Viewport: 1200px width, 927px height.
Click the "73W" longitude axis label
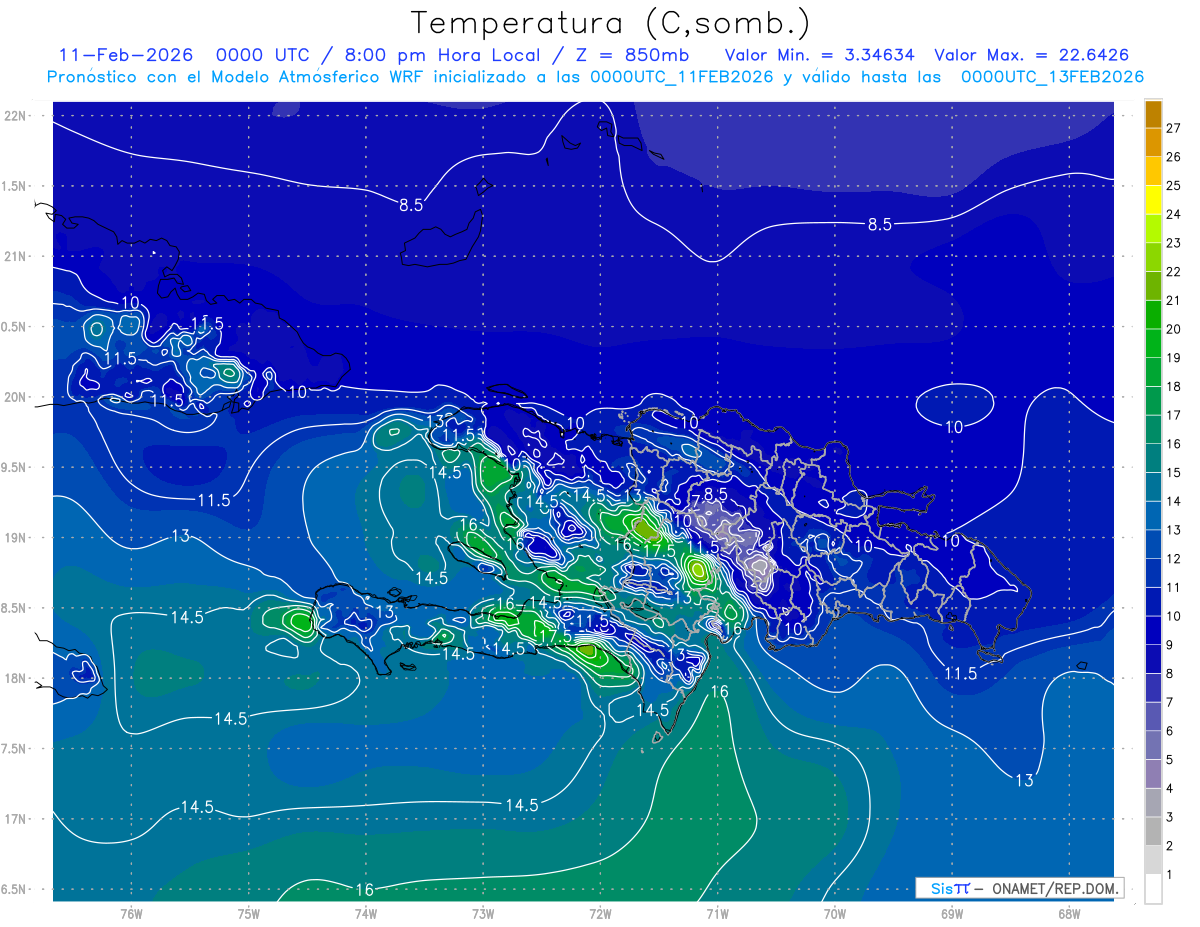(x=483, y=914)
